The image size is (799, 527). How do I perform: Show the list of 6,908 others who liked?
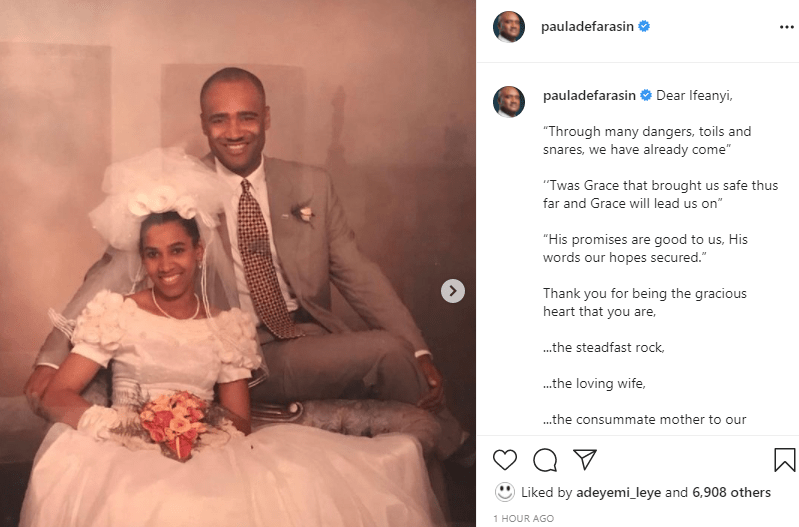click(x=731, y=492)
